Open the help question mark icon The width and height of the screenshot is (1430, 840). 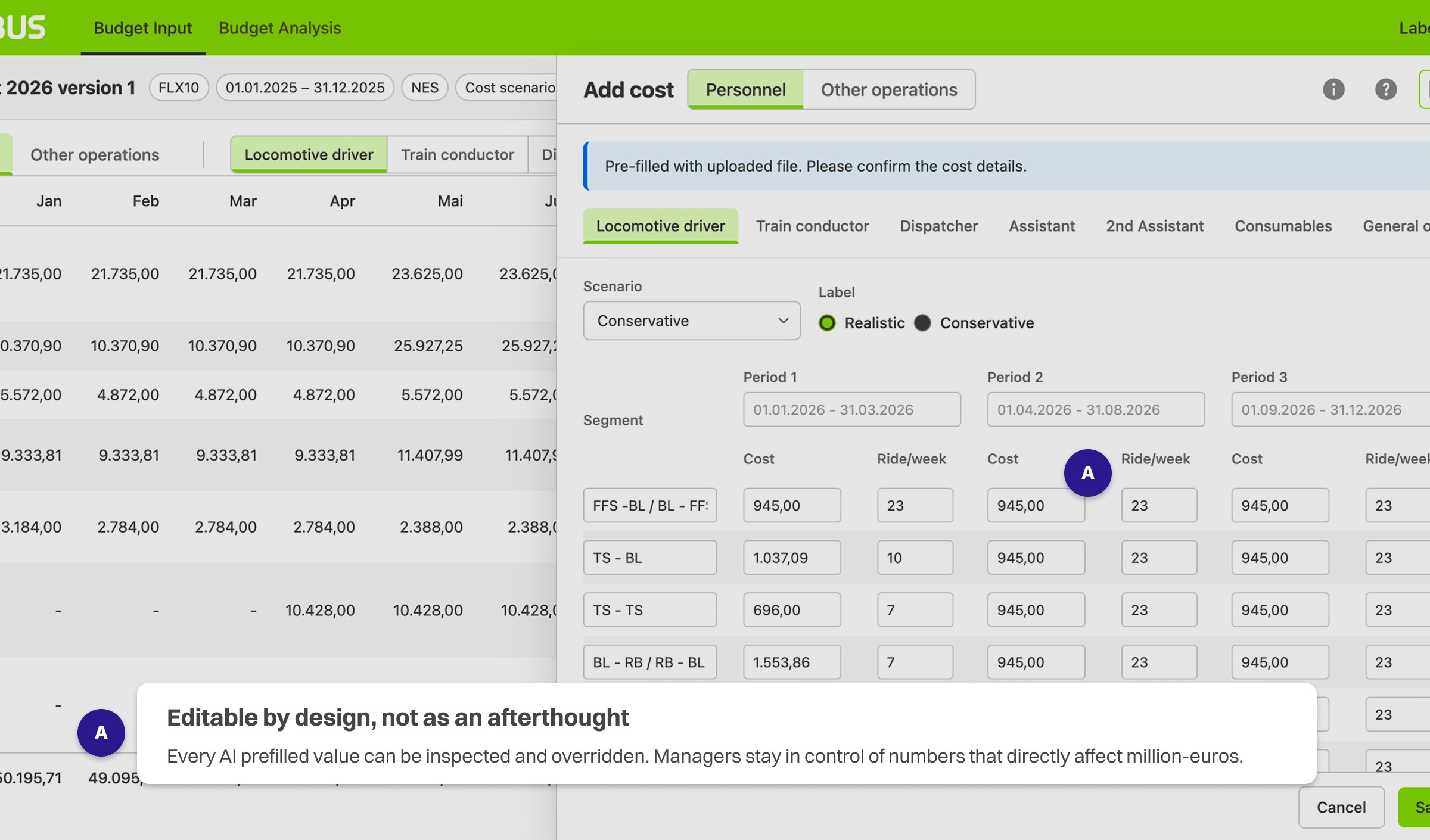click(1386, 89)
